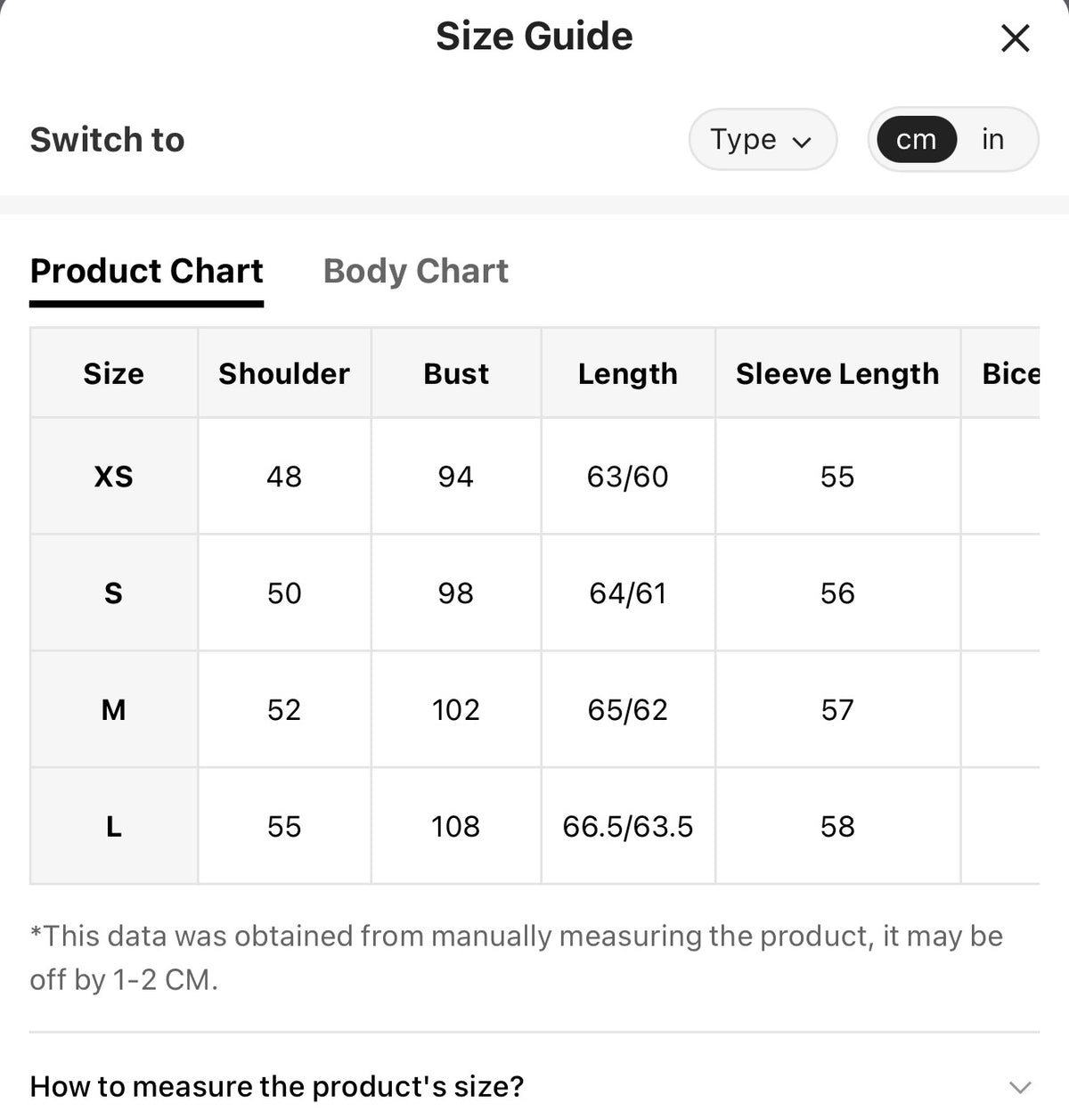Screen dimensions: 1069x1120
Task: Select the M size row label
Action: pyautogui.click(x=114, y=710)
